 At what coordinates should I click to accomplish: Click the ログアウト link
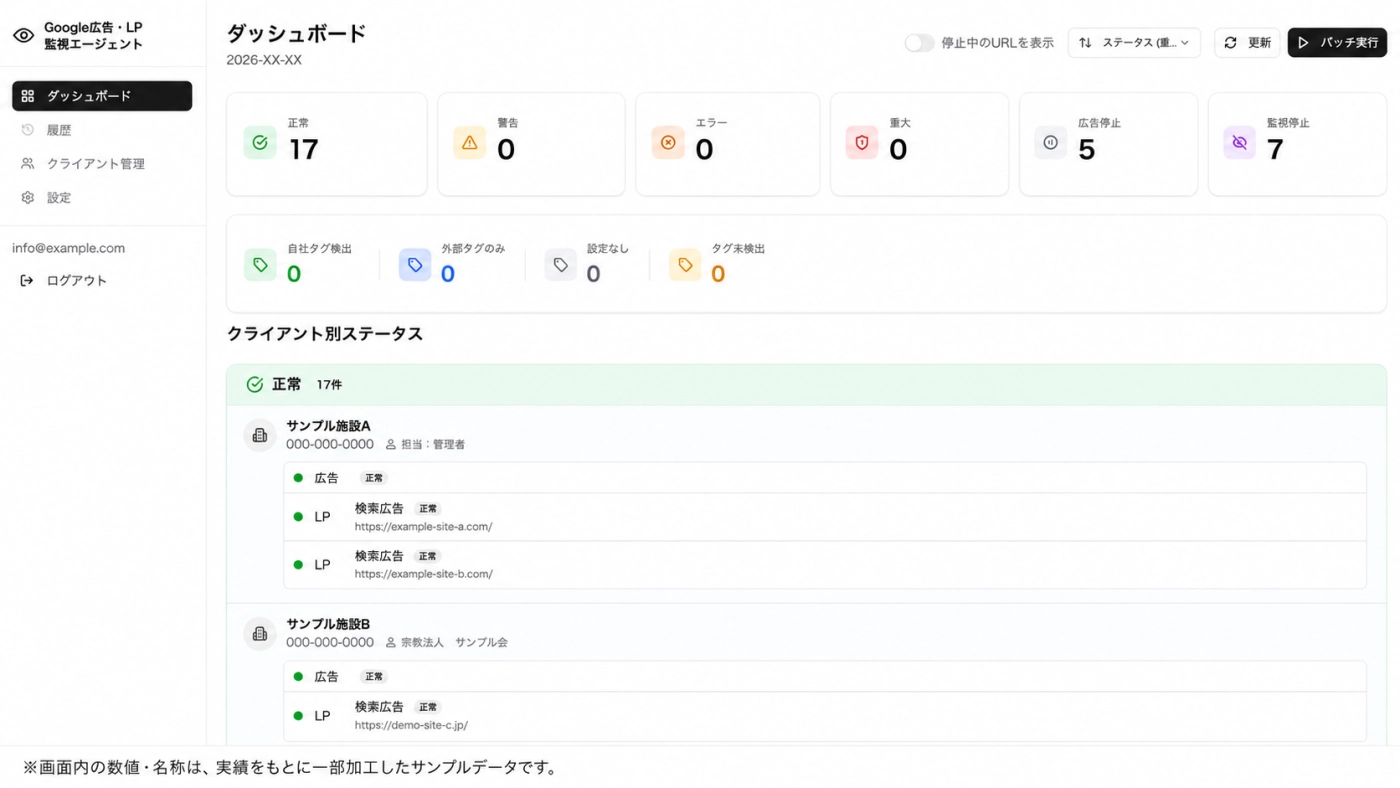[77, 281]
